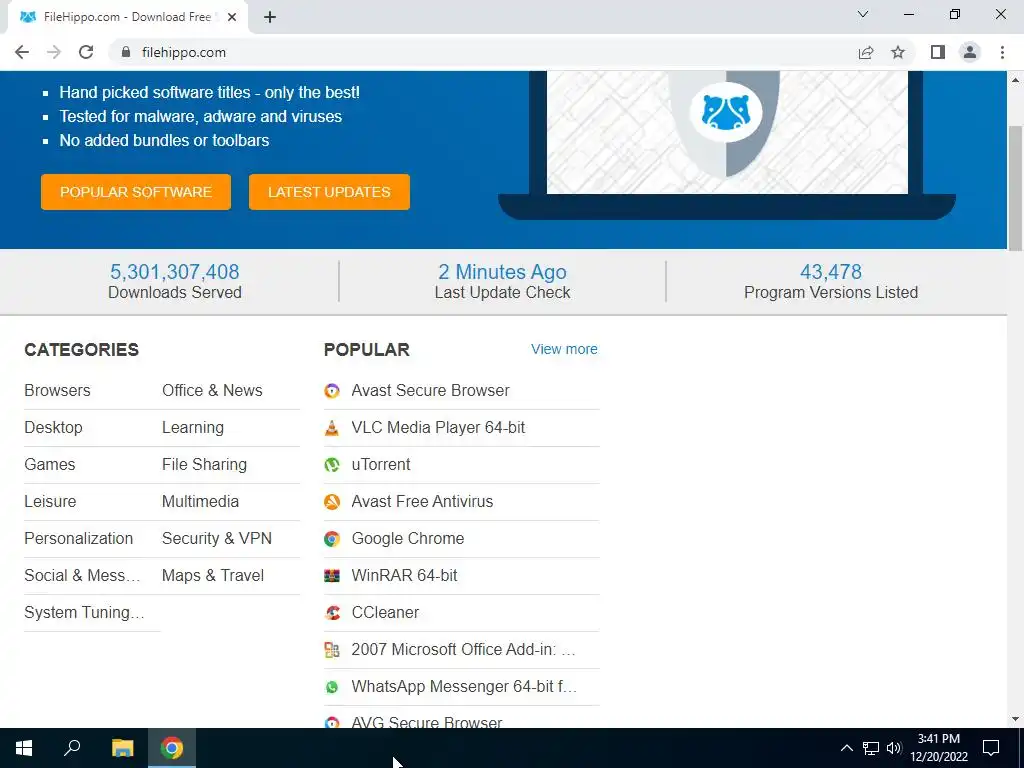
Task: Open the Games category
Action: pyautogui.click(x=50, y=465)
